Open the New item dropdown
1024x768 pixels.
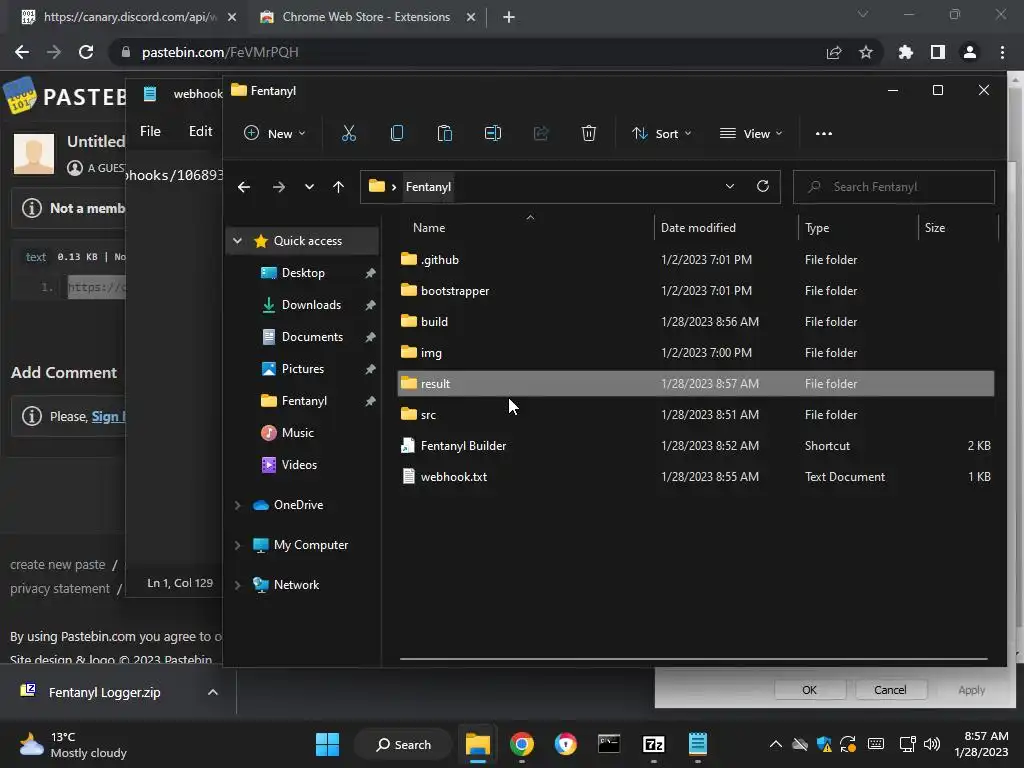(x=274, y=133)
